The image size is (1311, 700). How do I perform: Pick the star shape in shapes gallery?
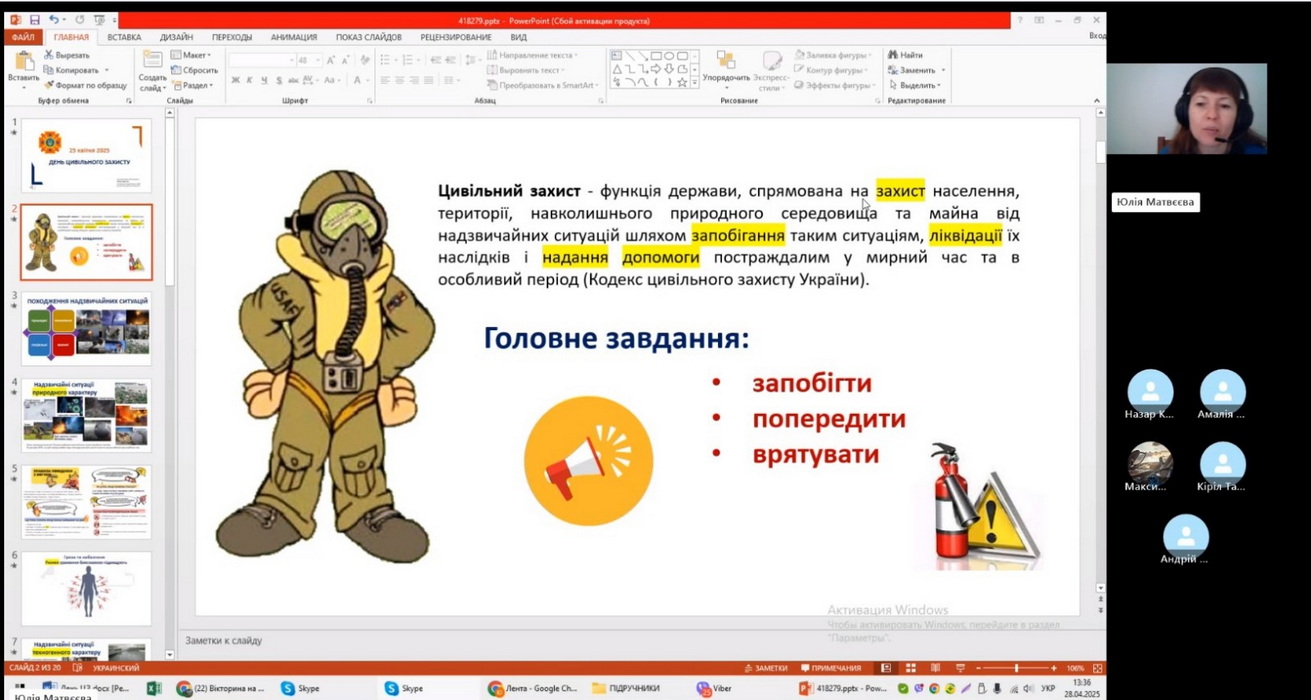click(682, 83)
